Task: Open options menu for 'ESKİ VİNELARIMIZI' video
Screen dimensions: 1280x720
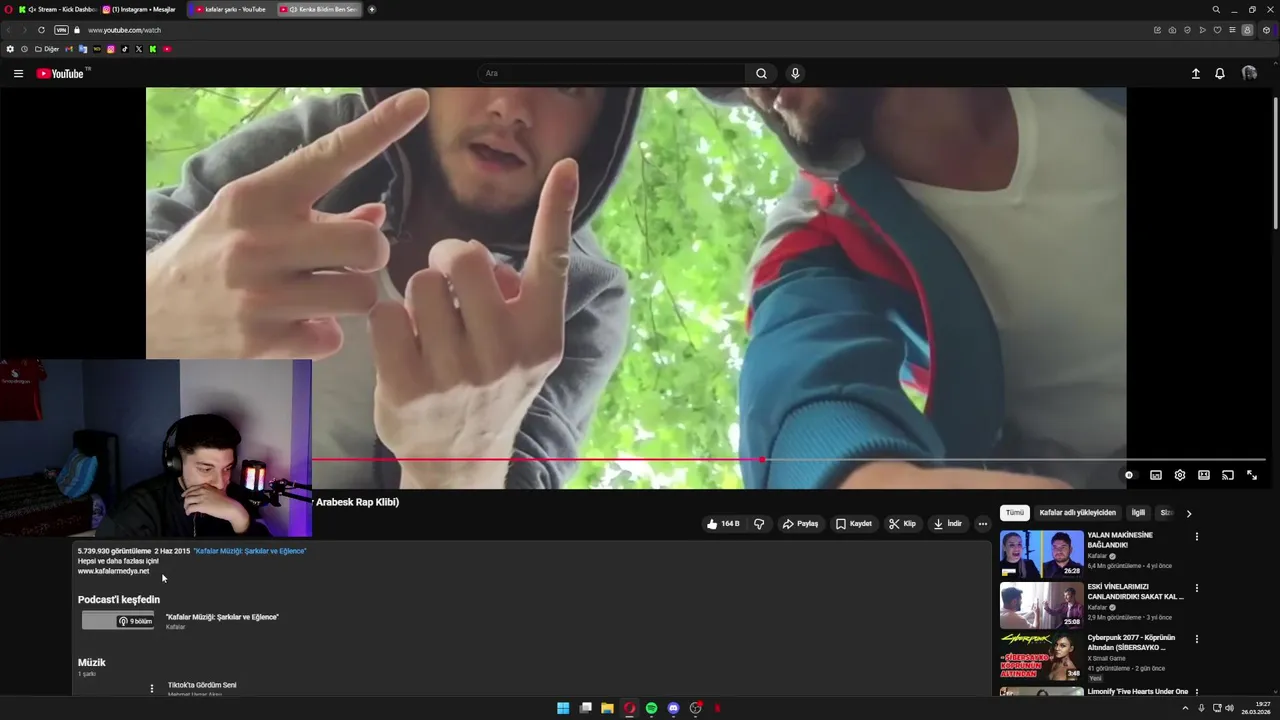Action: point(1197,588)
